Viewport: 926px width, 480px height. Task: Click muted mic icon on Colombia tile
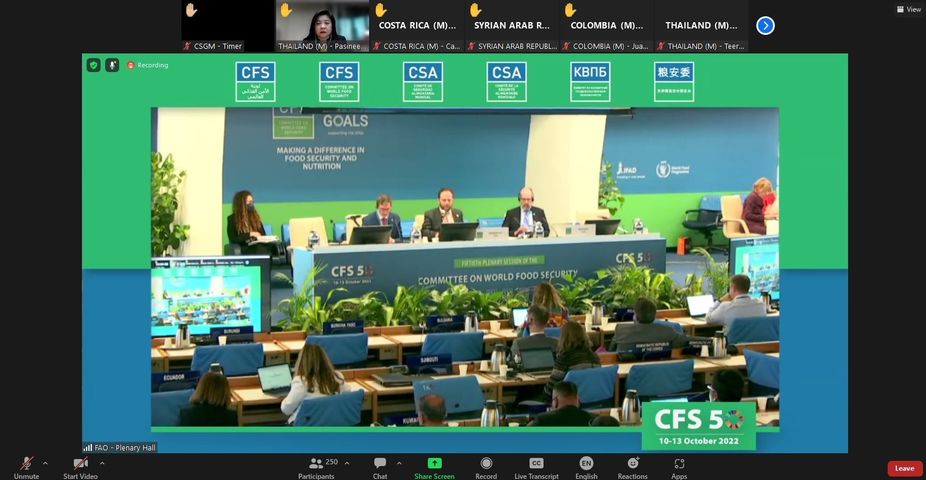(566, 46)
